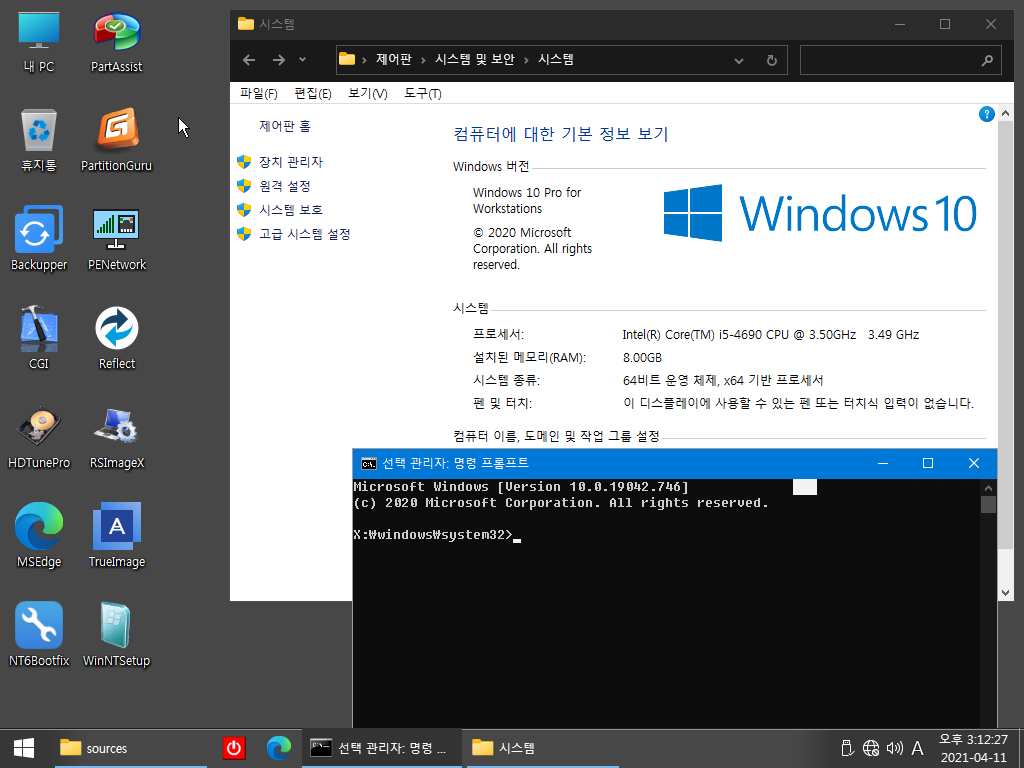The image size is (1024, 768).
Task: Click scroll down arrow in 시스템 window
Action: pyautogui.click(x=1005, y=592)
